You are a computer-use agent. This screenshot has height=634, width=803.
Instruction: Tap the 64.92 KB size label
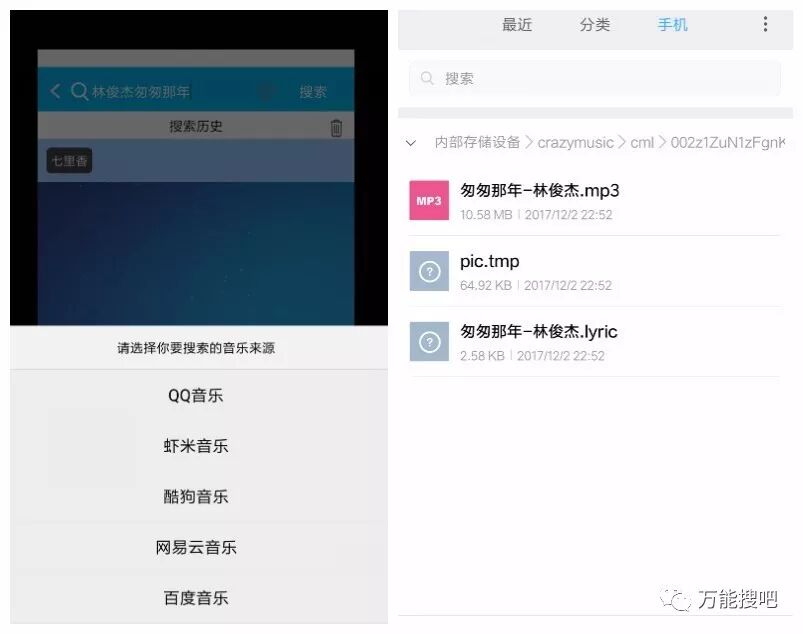pyautogui.click(x=485, y=285)
